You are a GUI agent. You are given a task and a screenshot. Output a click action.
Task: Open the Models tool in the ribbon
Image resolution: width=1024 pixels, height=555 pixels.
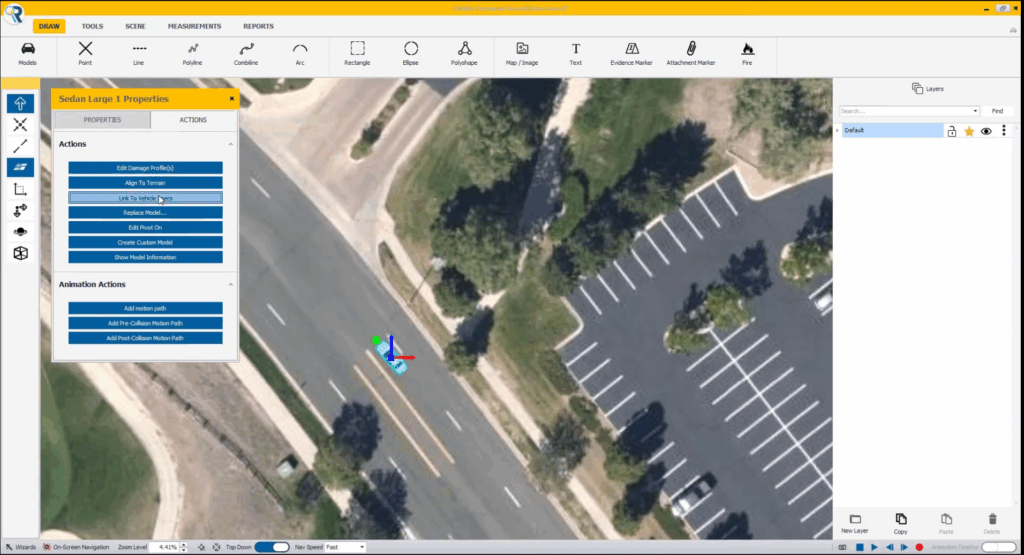pyautogui.click(x=28, y=53)
